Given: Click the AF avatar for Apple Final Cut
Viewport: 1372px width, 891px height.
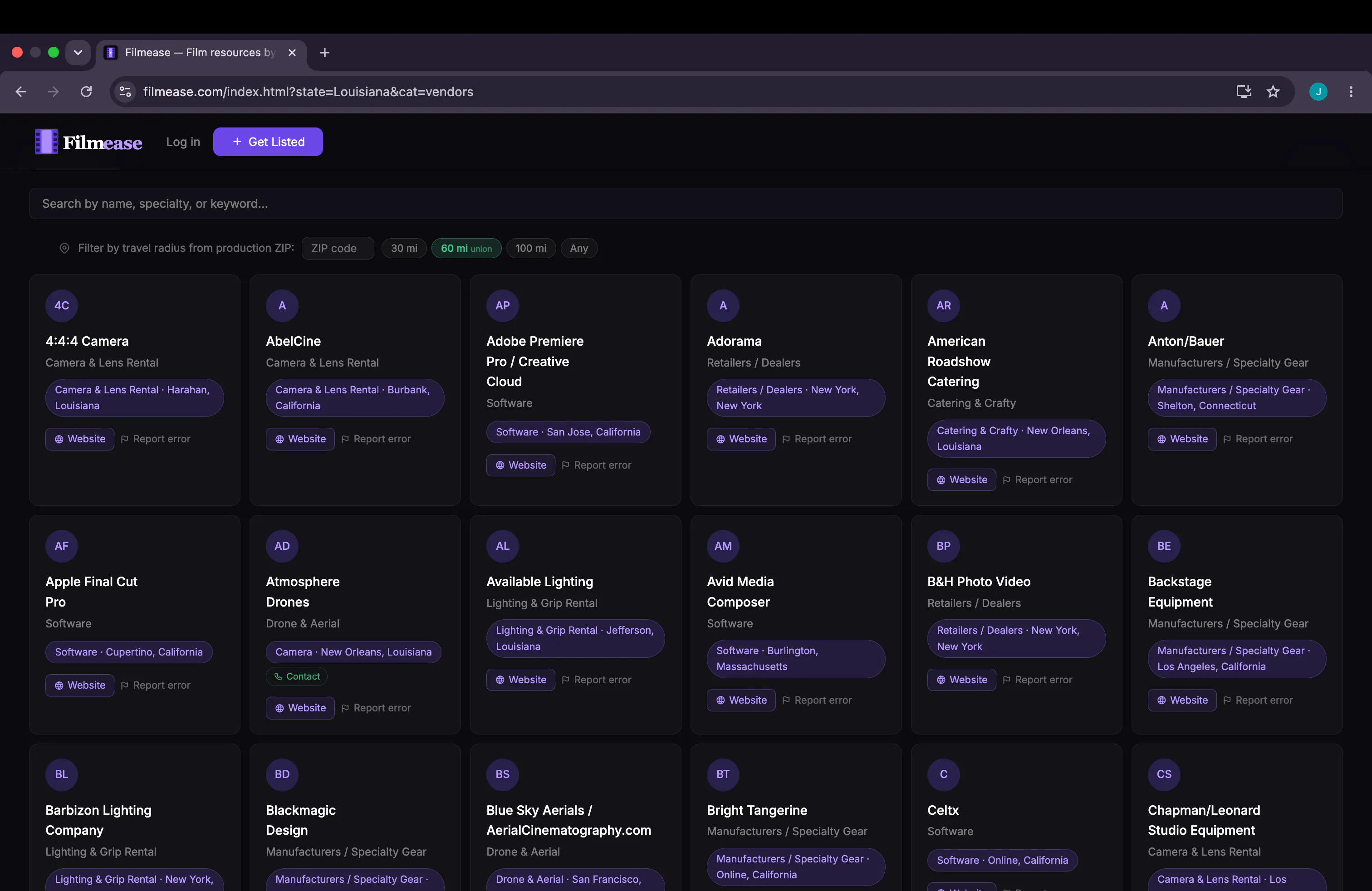Looking at the screenshot, I should pos(62,546).
